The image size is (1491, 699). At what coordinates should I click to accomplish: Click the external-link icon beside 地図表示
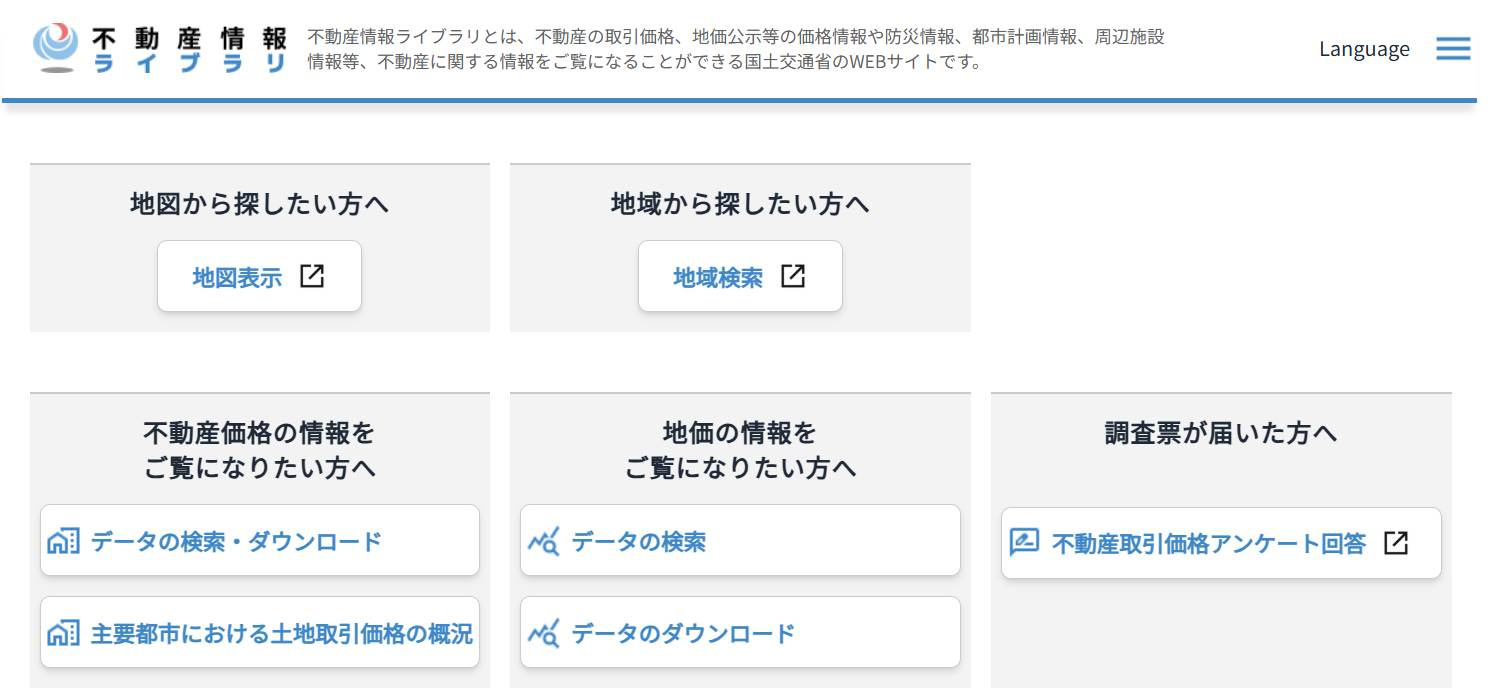tap(313, 276)
